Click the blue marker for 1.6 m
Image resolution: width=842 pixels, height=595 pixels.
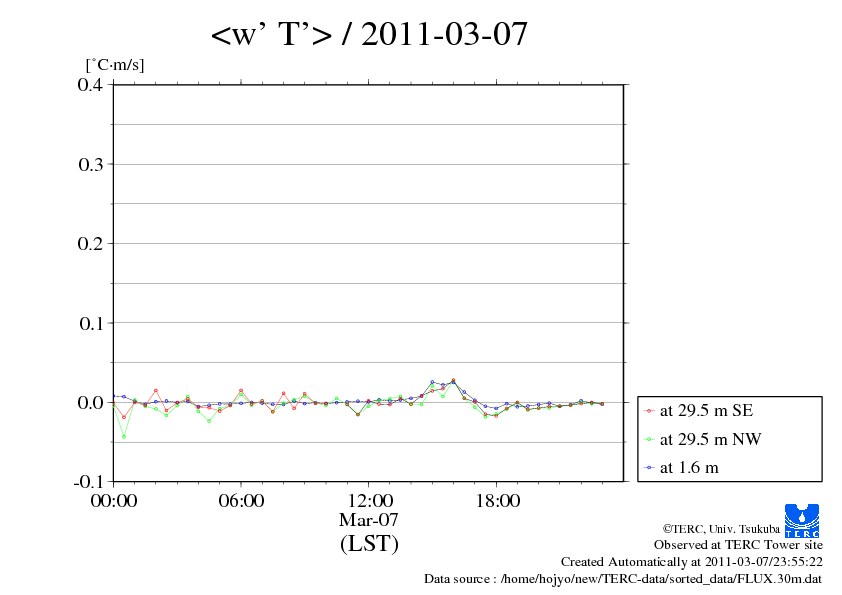649,467
